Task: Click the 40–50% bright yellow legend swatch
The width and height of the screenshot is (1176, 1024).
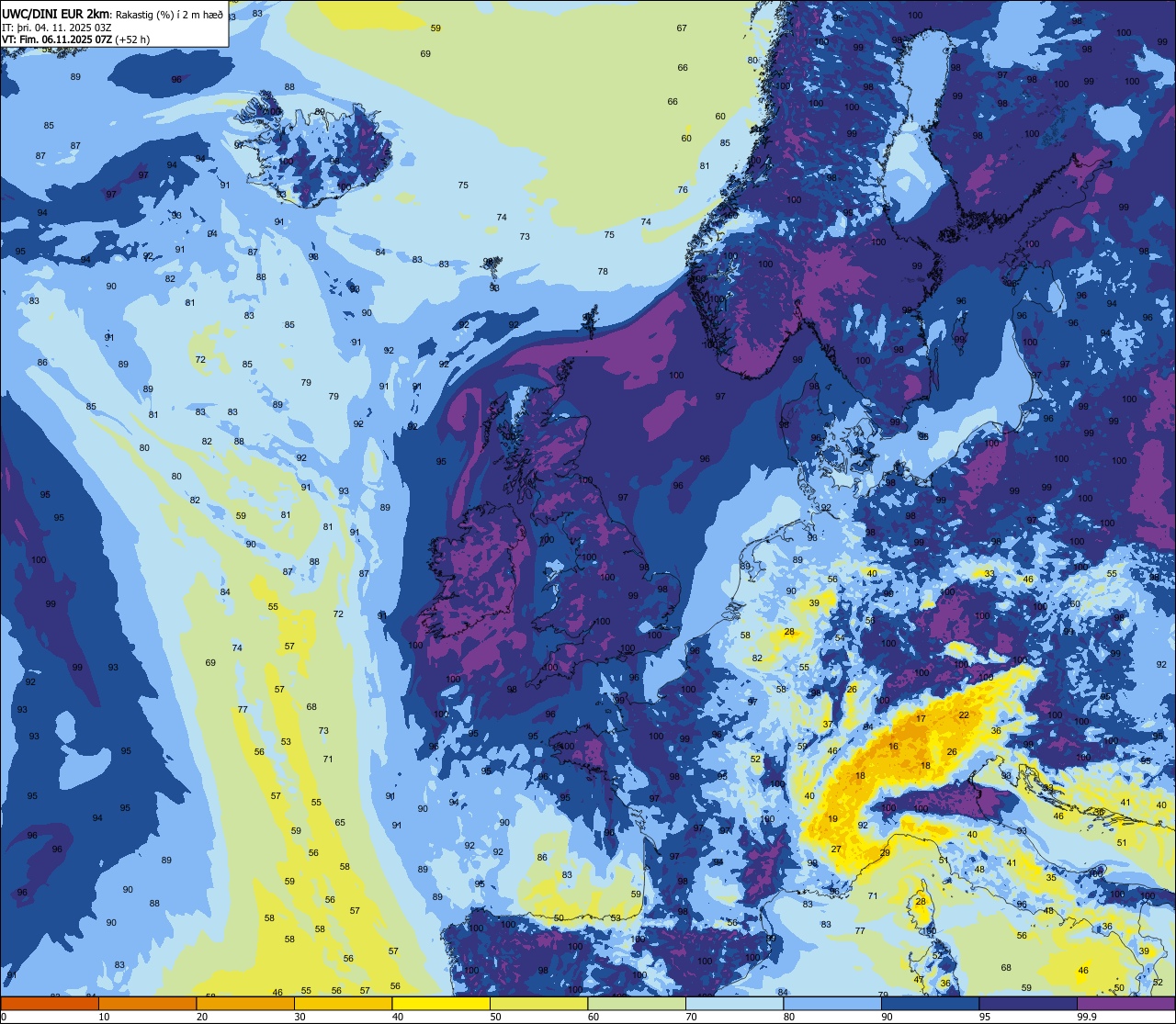Action: 441,1004
